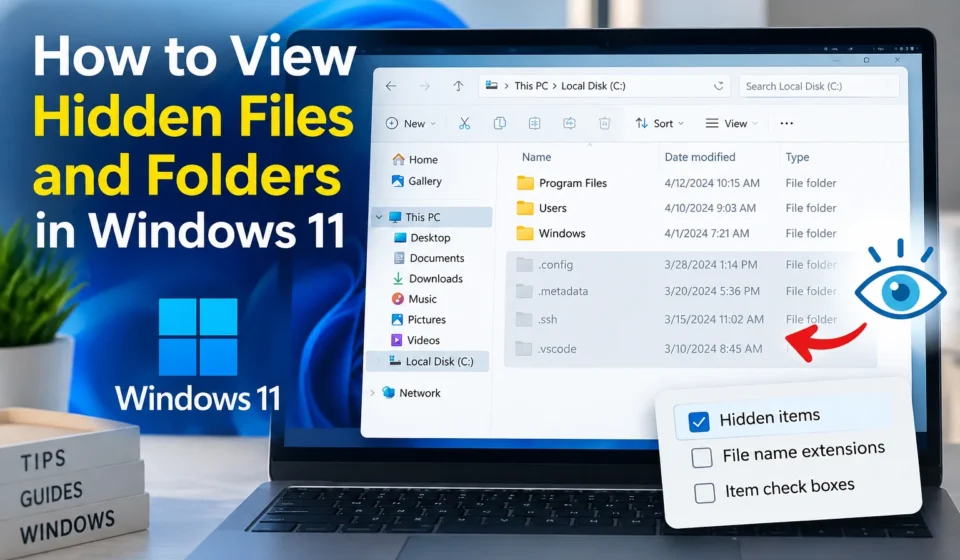Click the date 3/15/2024 11:02 AM
960x560 pixels.
coord(714,319)
